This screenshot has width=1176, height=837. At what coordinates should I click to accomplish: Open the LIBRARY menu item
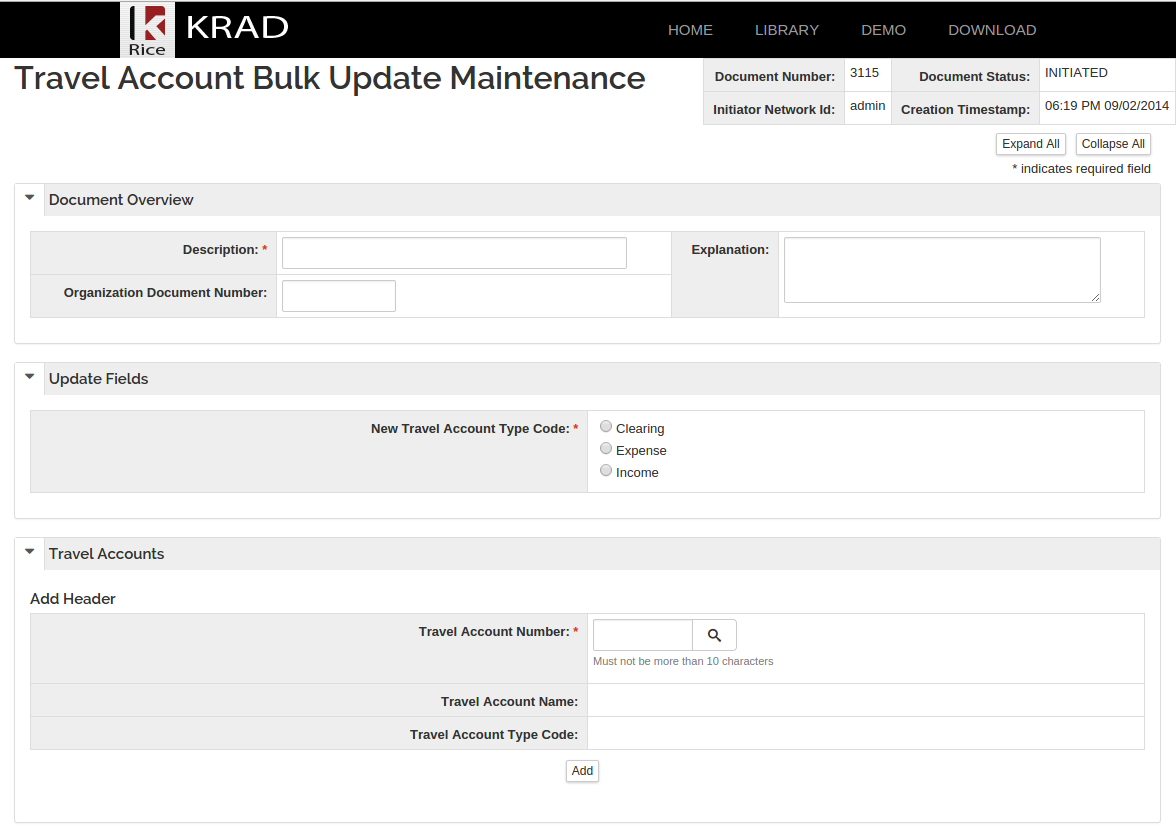pos(787,30)
